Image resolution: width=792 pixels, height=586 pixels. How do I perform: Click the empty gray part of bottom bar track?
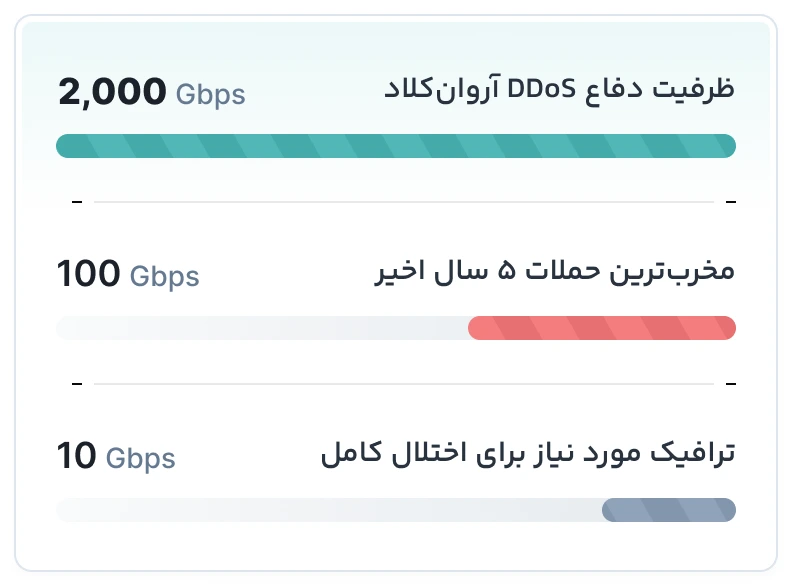click(328, 510)
